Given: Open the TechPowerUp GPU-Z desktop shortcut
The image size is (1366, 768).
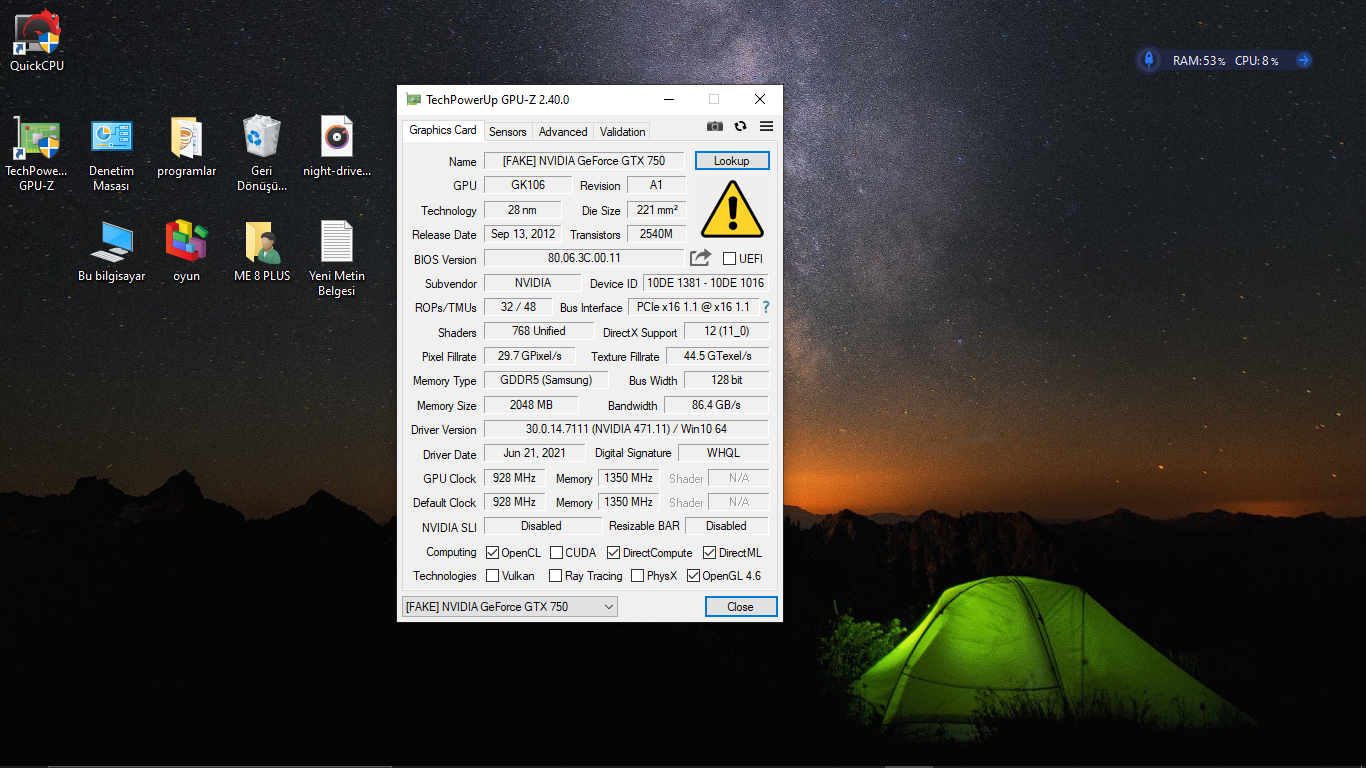Looking at the screenshot, I should [37, 153].
